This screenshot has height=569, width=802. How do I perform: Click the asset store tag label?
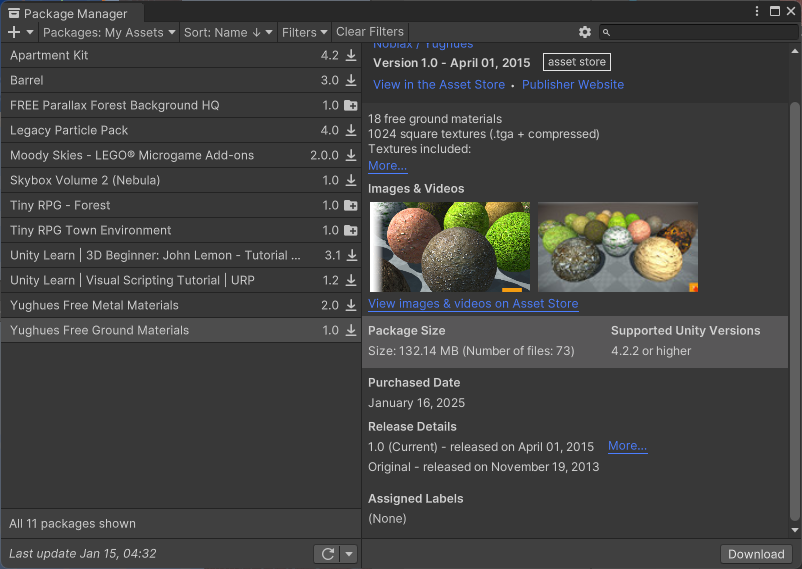(576, 62)
